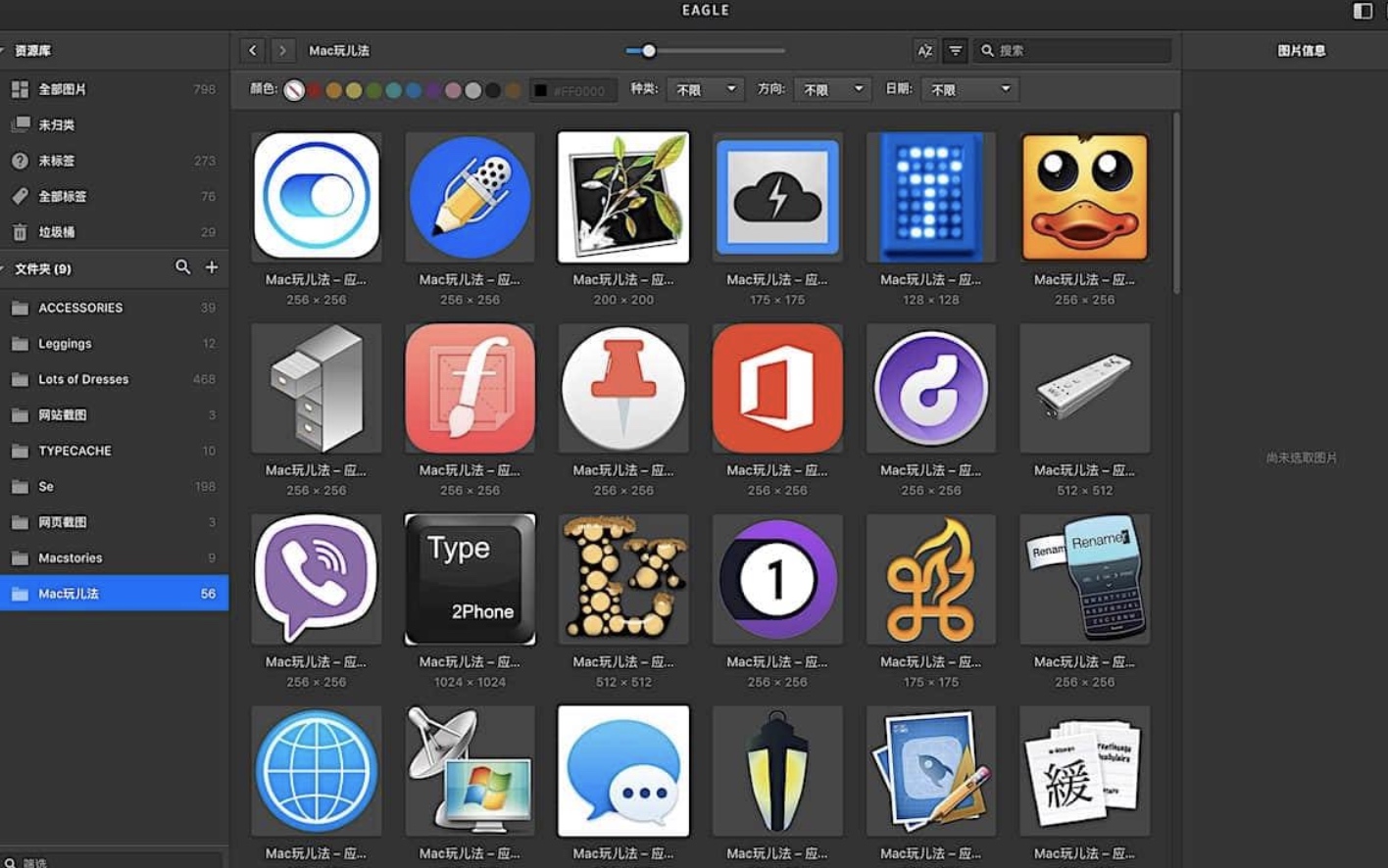Screen dimensions: 1388x868
Task: Filter by the blue color swatch
Action: point(414,90)
